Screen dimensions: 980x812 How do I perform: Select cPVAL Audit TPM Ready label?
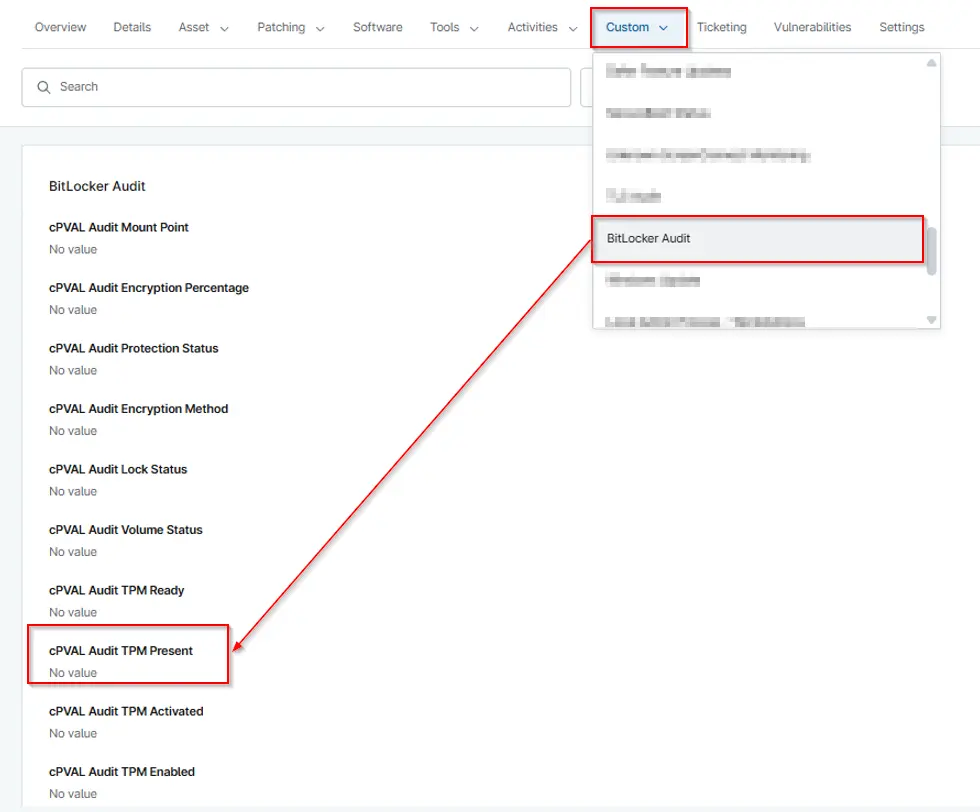pyautogui.click(x=117, y=591)
